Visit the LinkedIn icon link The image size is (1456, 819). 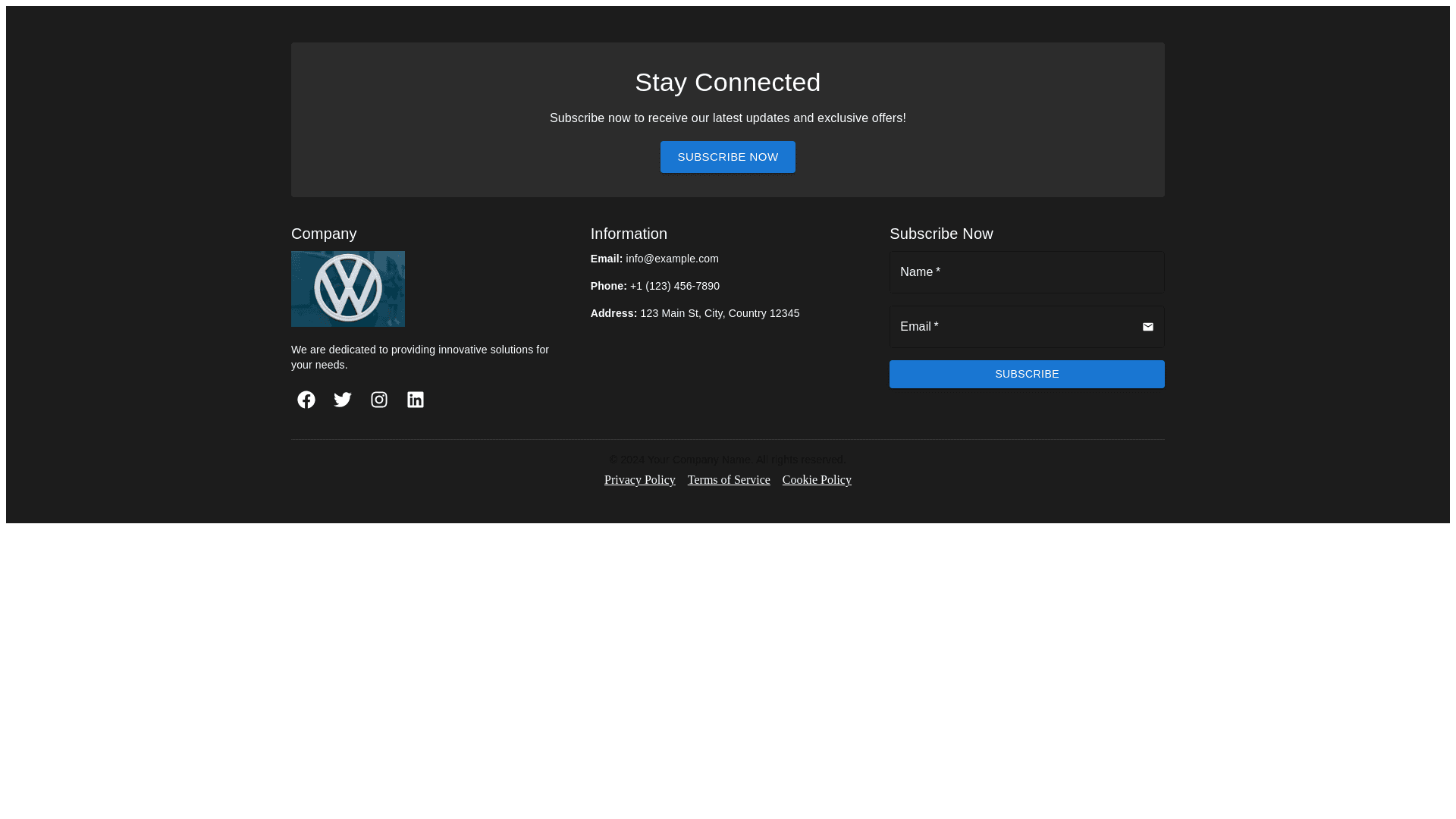pos(416,400)
